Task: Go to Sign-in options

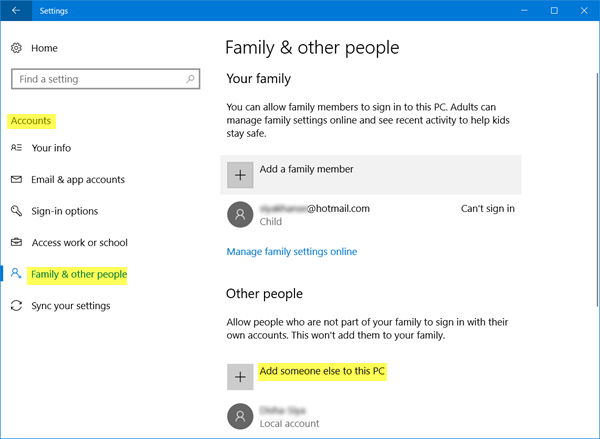Action: [65, 211]
